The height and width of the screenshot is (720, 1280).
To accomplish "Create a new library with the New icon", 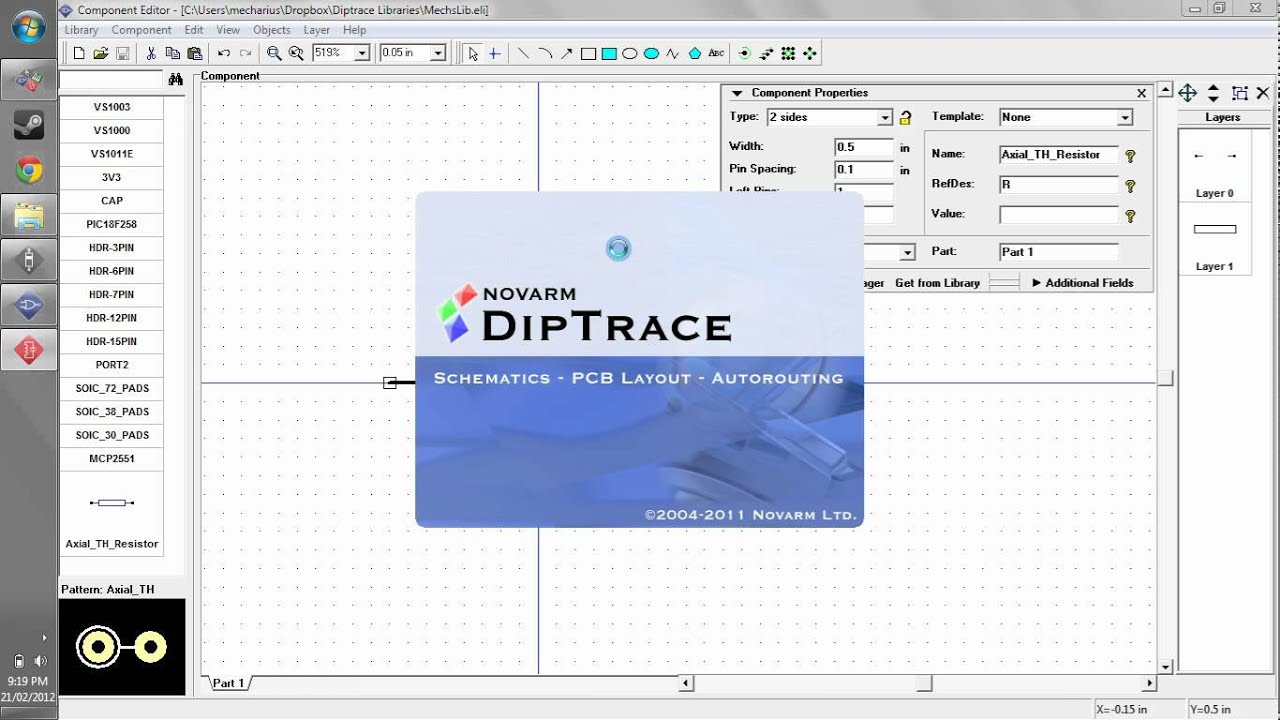I will click(79, 53).
